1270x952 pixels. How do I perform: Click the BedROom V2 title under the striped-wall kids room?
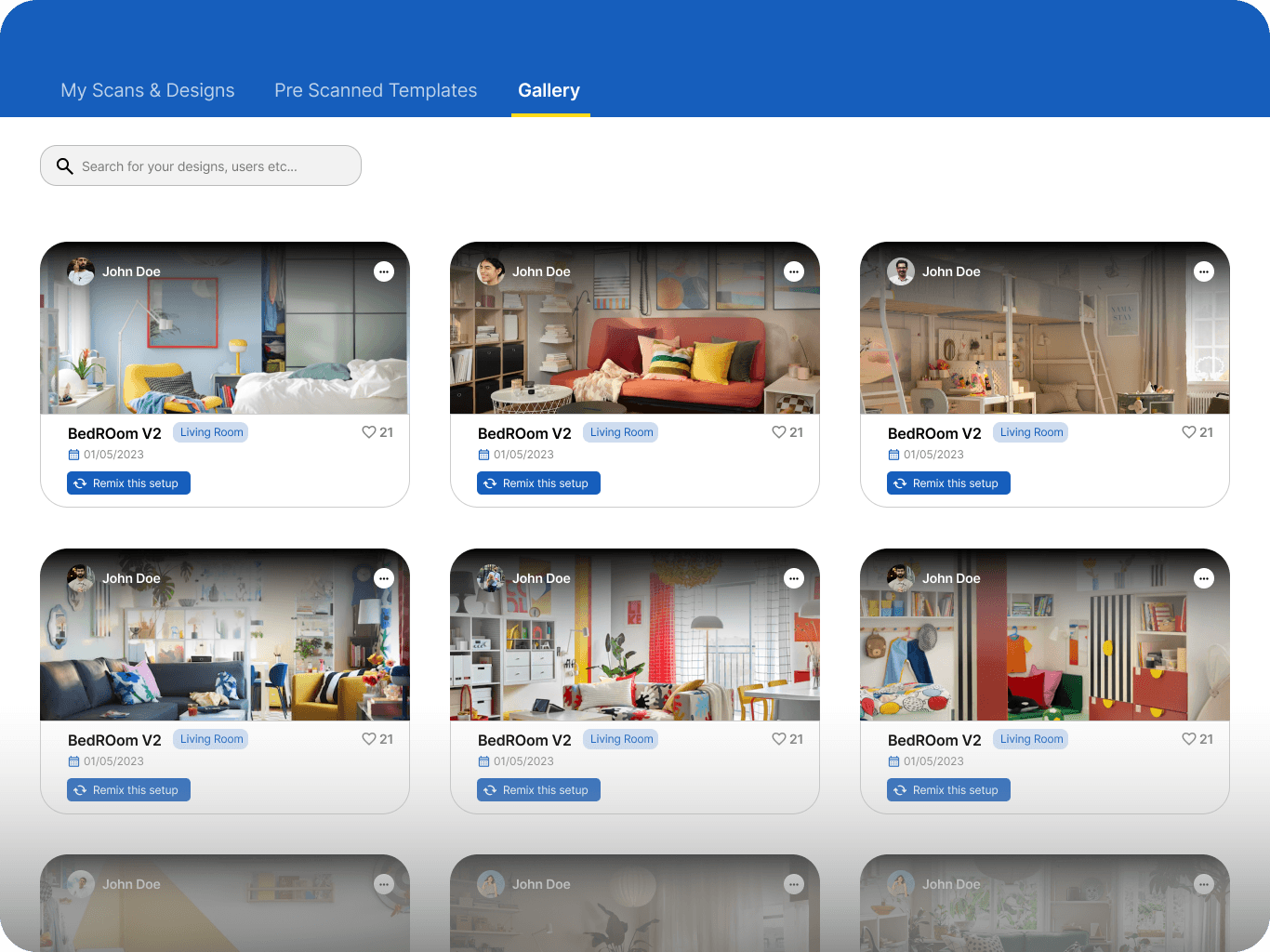click(934, 740)
